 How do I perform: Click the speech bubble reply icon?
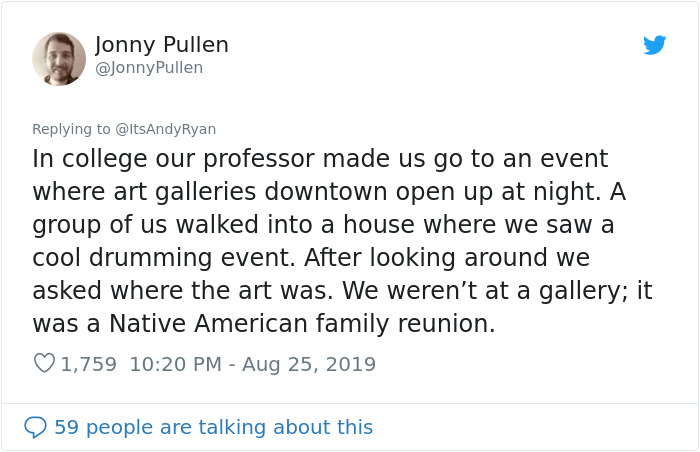coord(36,427)
